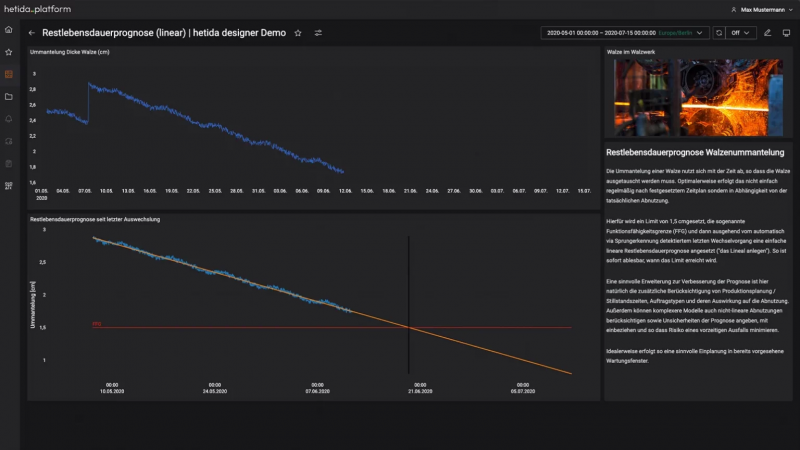Toggle favorite star next to dashboard title
This screenshot has height=450, width=800.
click(x=298, y=33)
